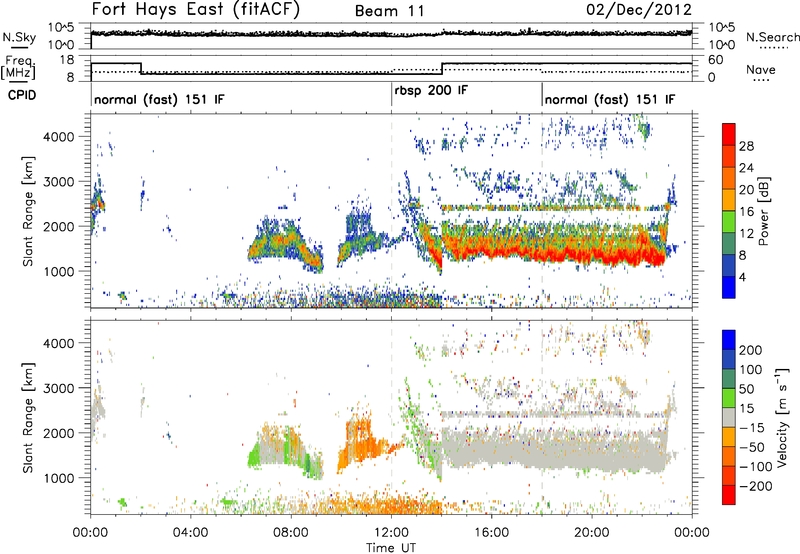Click the '04:00' time tick label

(x=191, y=533)
